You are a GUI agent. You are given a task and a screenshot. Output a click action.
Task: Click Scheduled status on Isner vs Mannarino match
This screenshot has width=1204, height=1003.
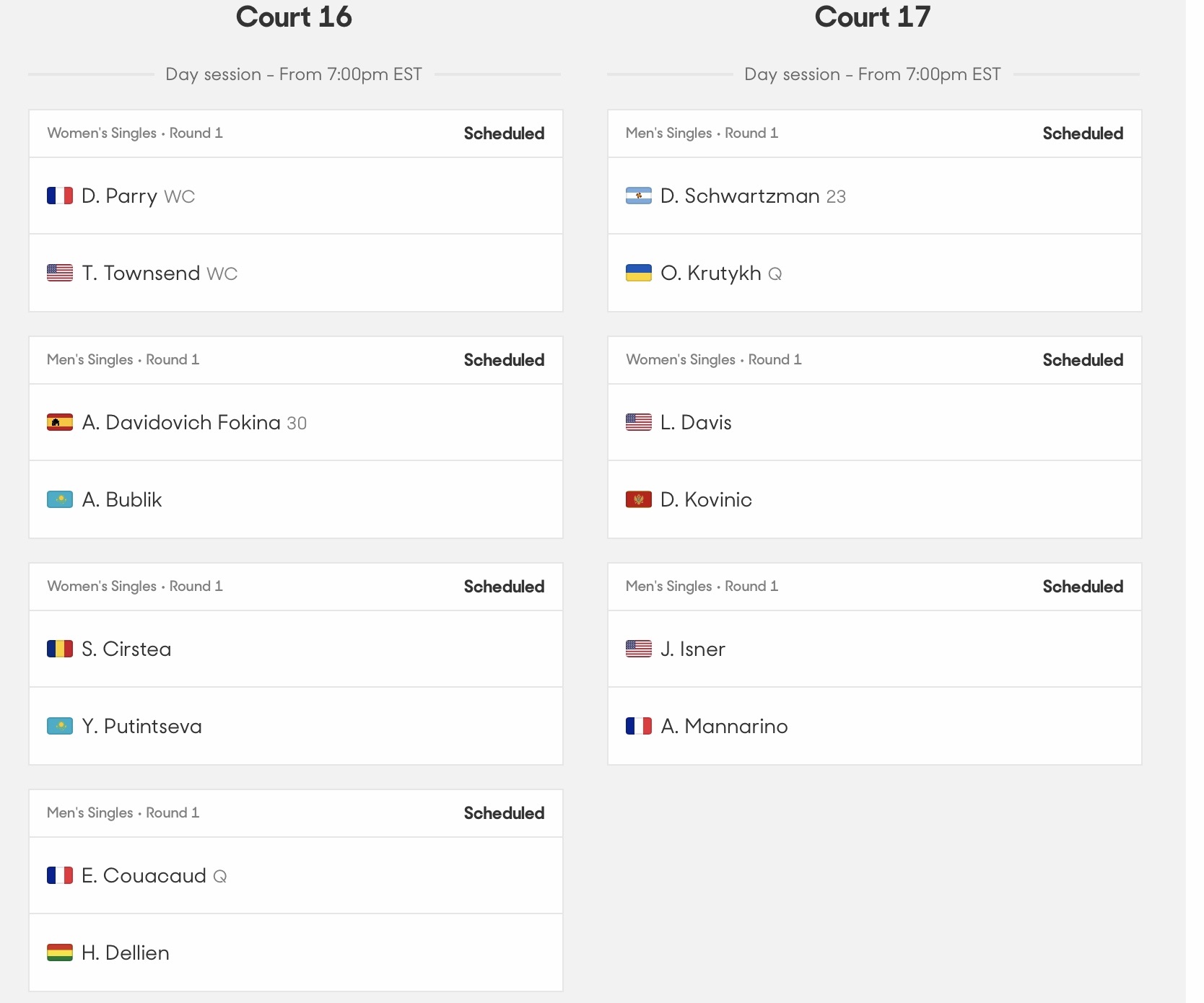point(1083,587)
